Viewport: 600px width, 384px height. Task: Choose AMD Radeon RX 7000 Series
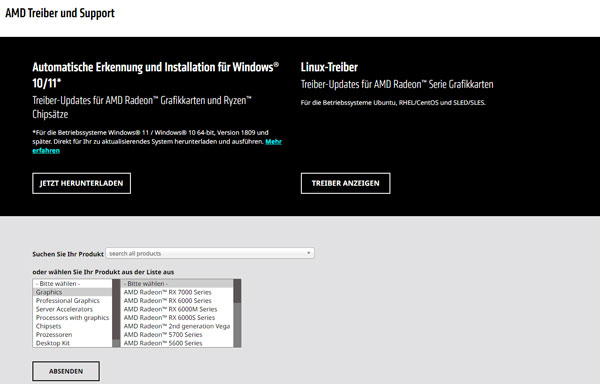tap(177, 292)
